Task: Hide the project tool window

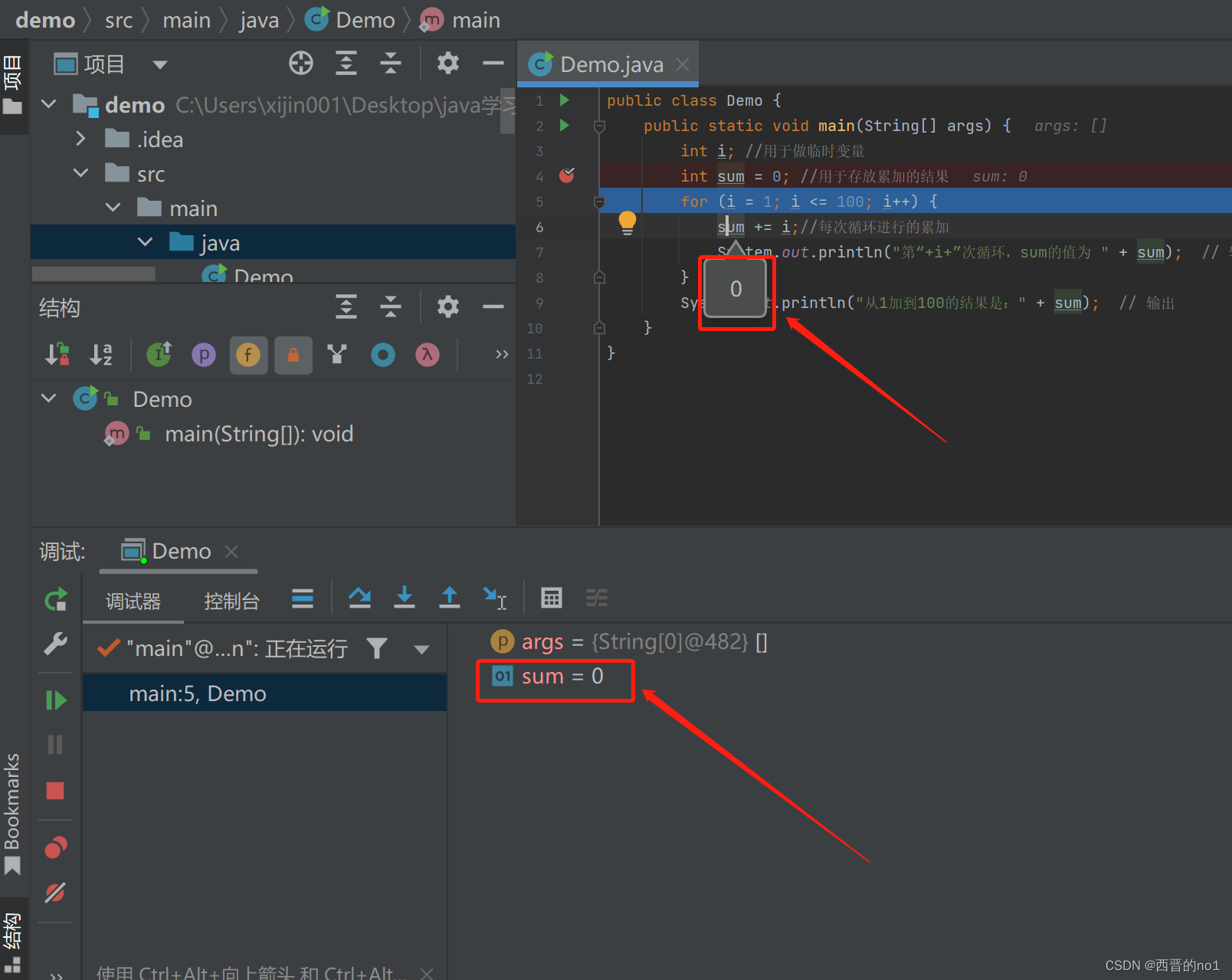Action: click(493, 64)
